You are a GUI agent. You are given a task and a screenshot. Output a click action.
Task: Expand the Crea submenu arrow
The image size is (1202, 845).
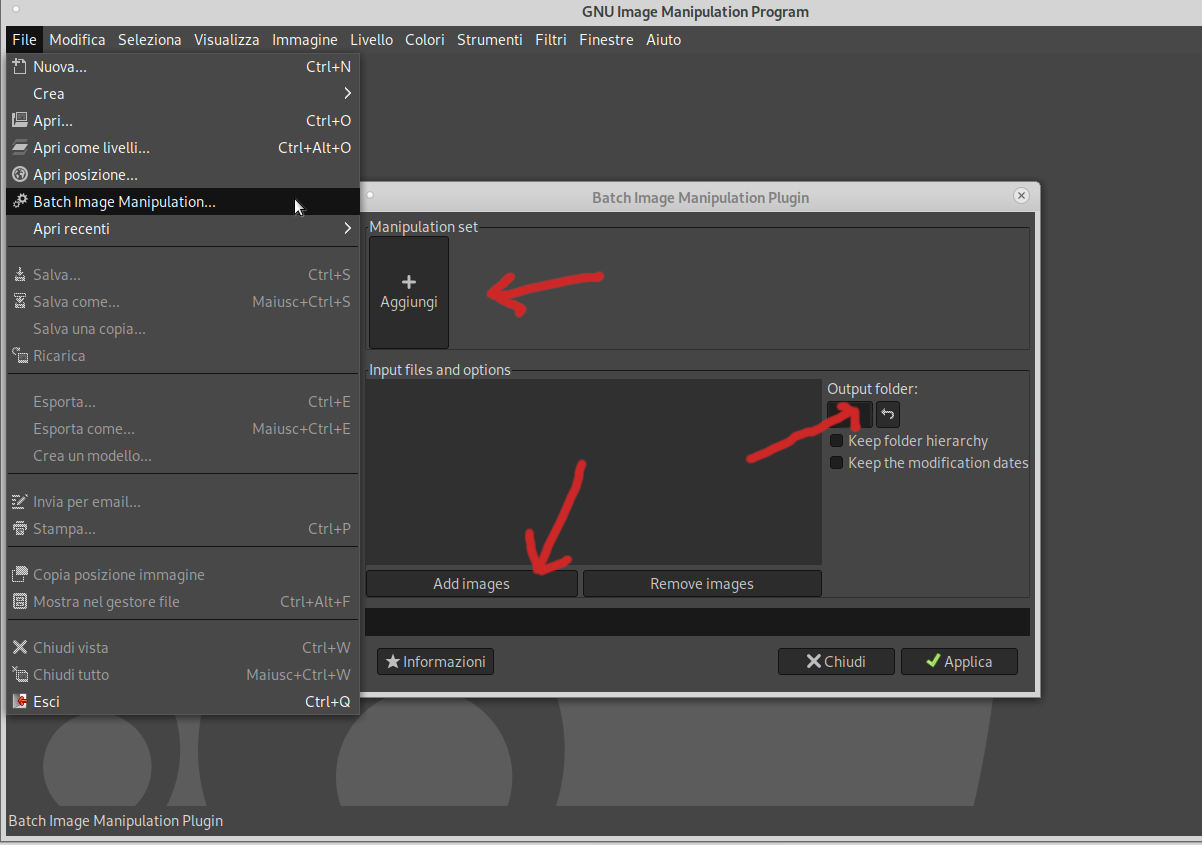click(347, 94)
